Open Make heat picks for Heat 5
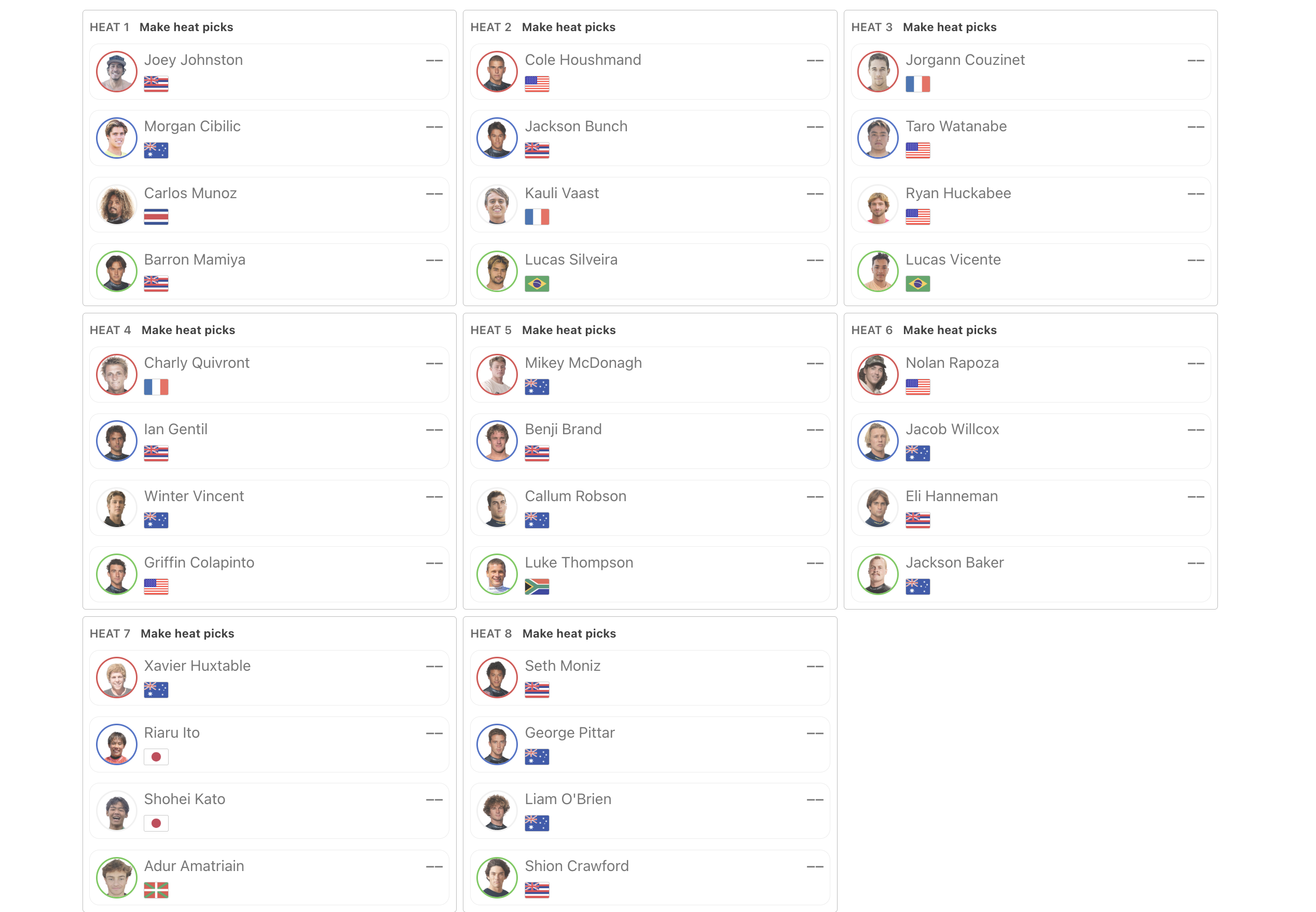1316x912 pixels. tap(569, 330)
